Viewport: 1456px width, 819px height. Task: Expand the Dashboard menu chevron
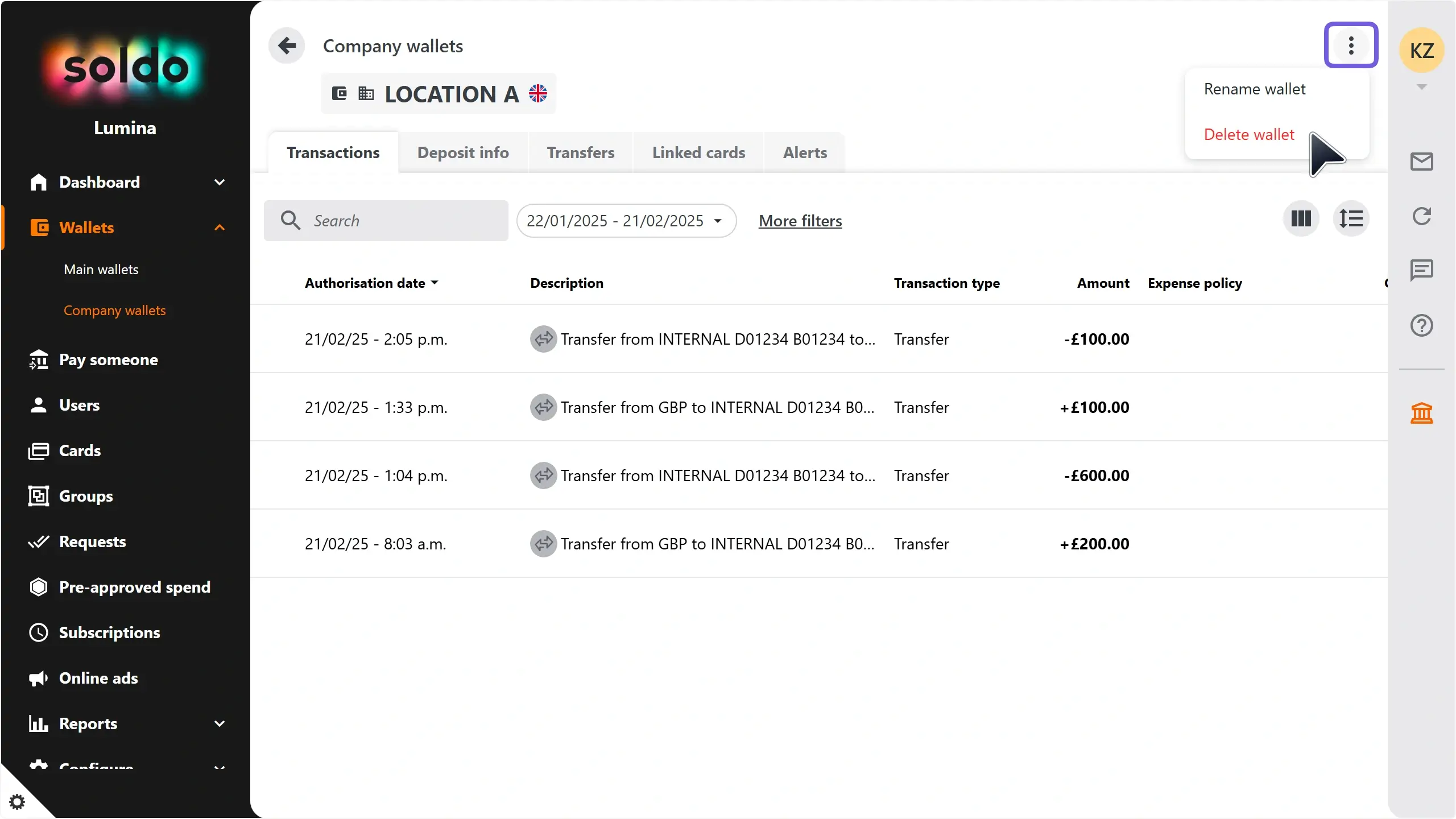point(220,182)
